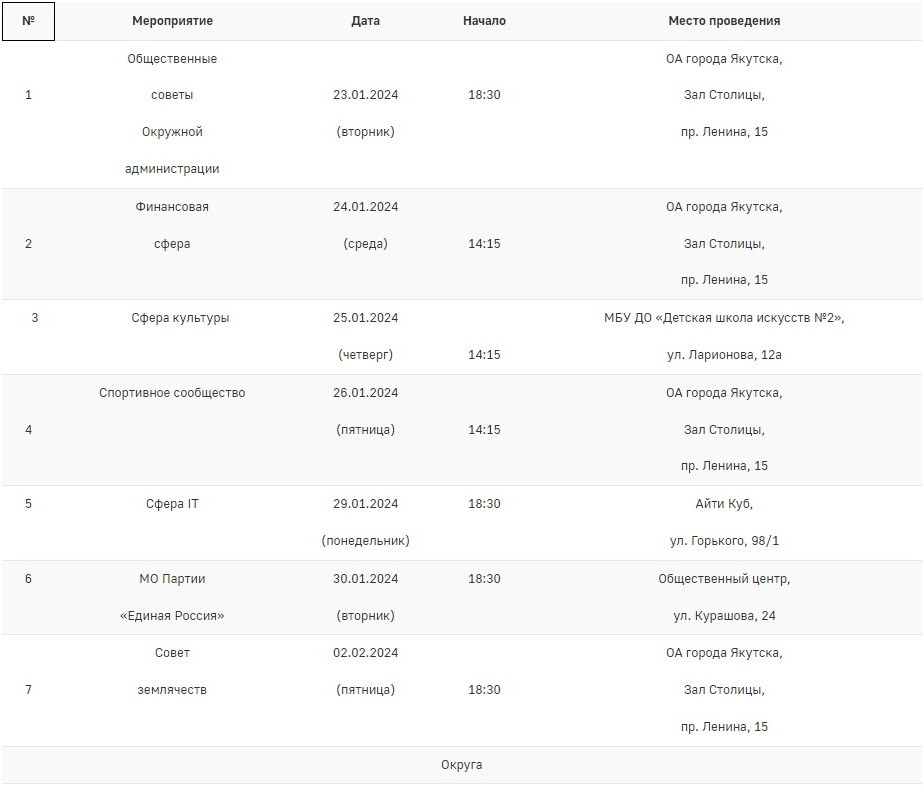The image size is (924, 796).
Task: Select the Сфера культуры event cell
Action: 180,318
